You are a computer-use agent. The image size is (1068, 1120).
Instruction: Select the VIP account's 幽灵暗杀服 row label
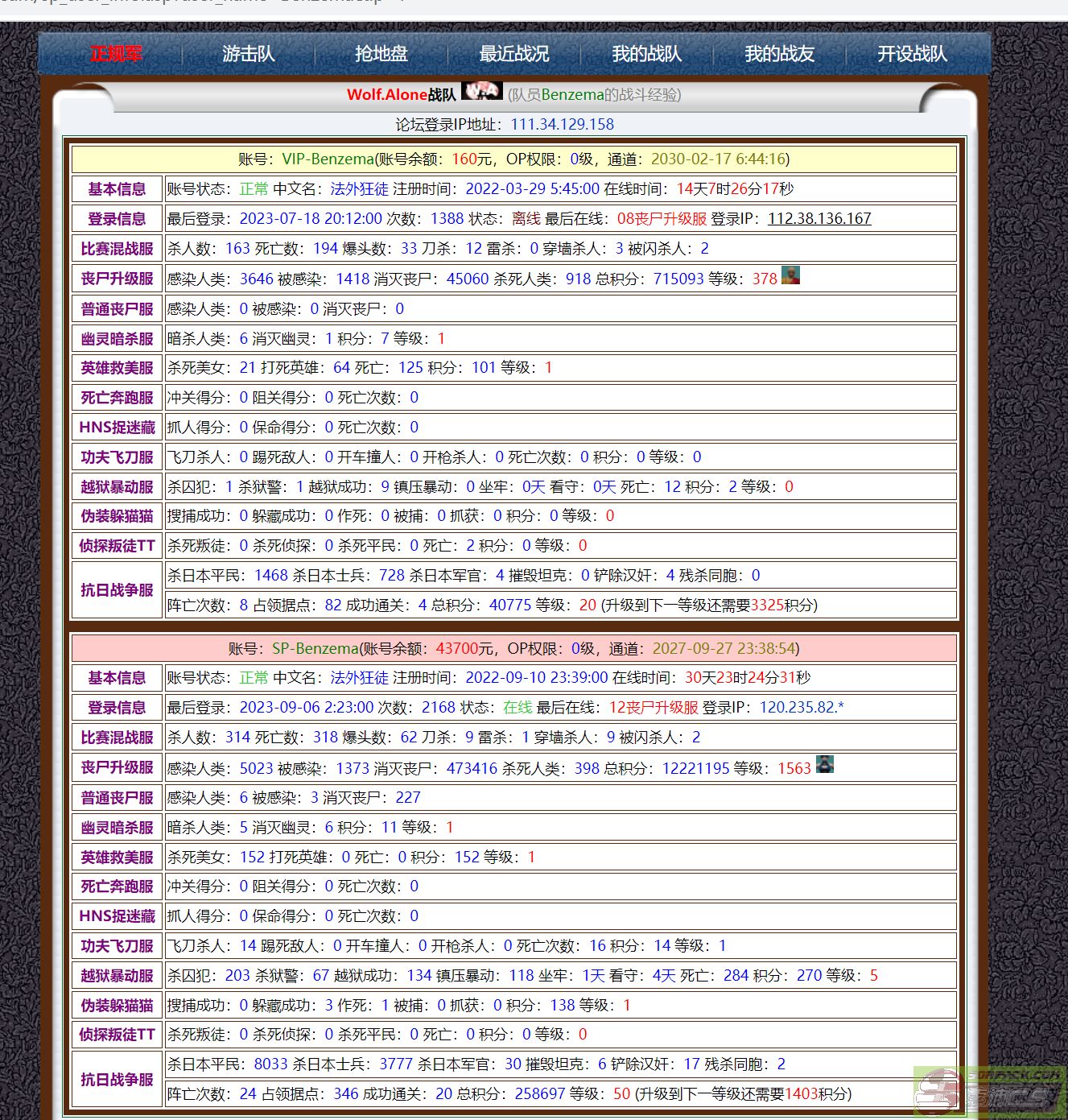click(117, 338)
